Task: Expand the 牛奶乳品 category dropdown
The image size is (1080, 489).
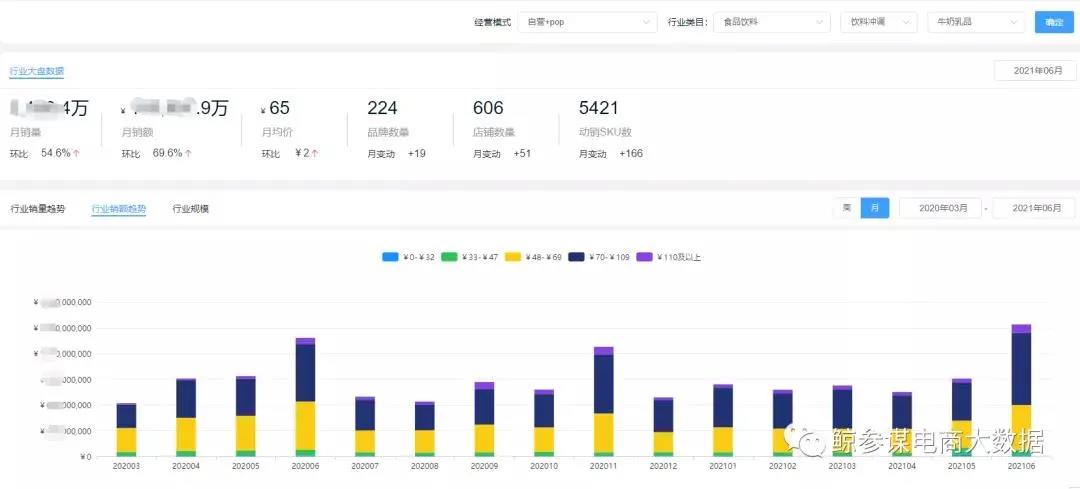Action: tap(975, 22)
